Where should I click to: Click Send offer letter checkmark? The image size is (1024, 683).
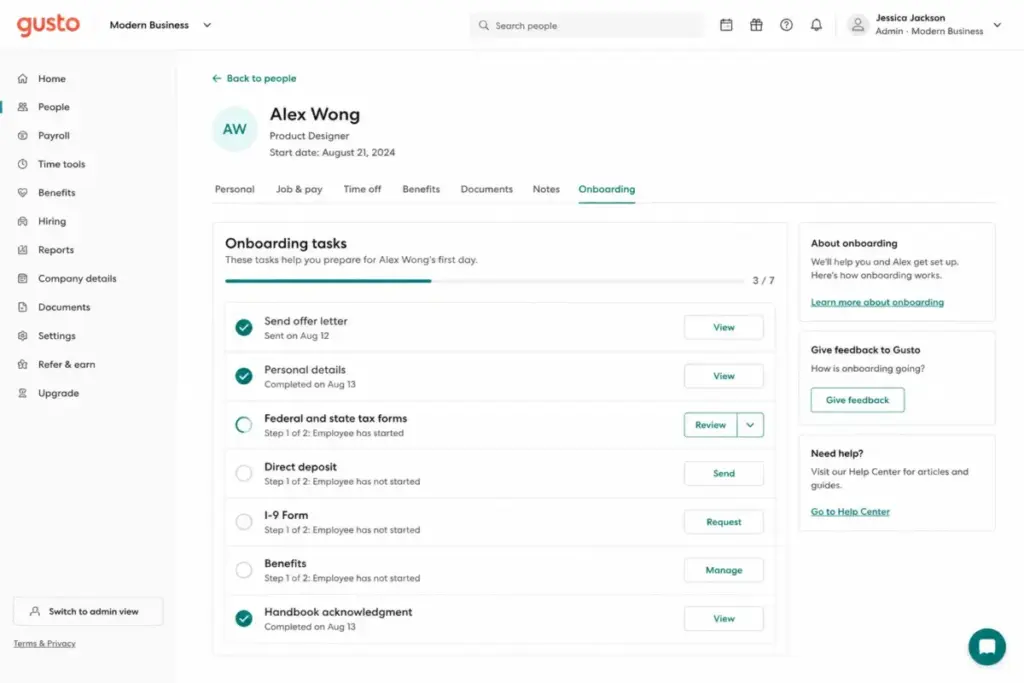coord(244,327)
